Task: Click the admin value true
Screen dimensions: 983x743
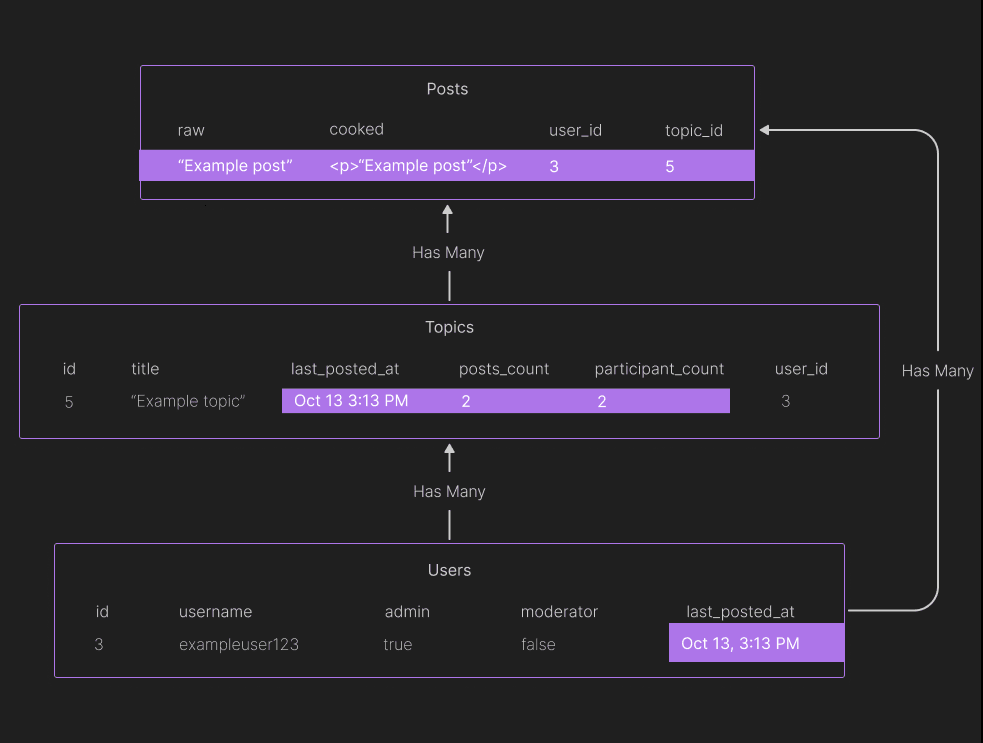Action: pos(397,645)
